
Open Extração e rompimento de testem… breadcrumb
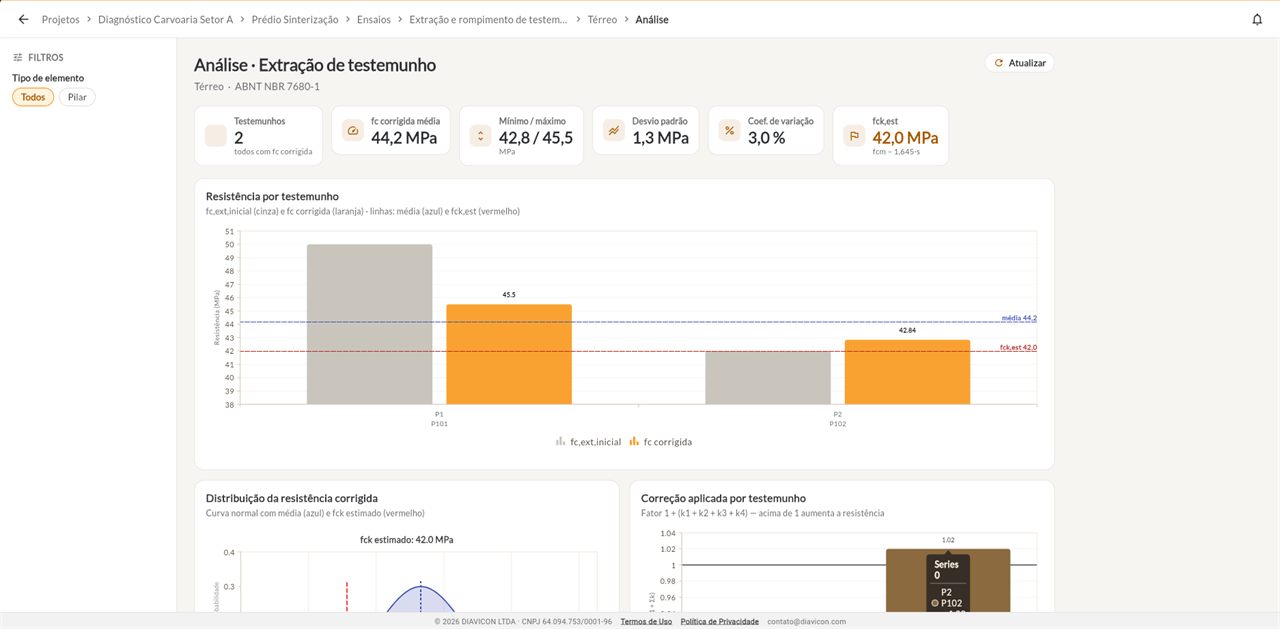[489, 19]
